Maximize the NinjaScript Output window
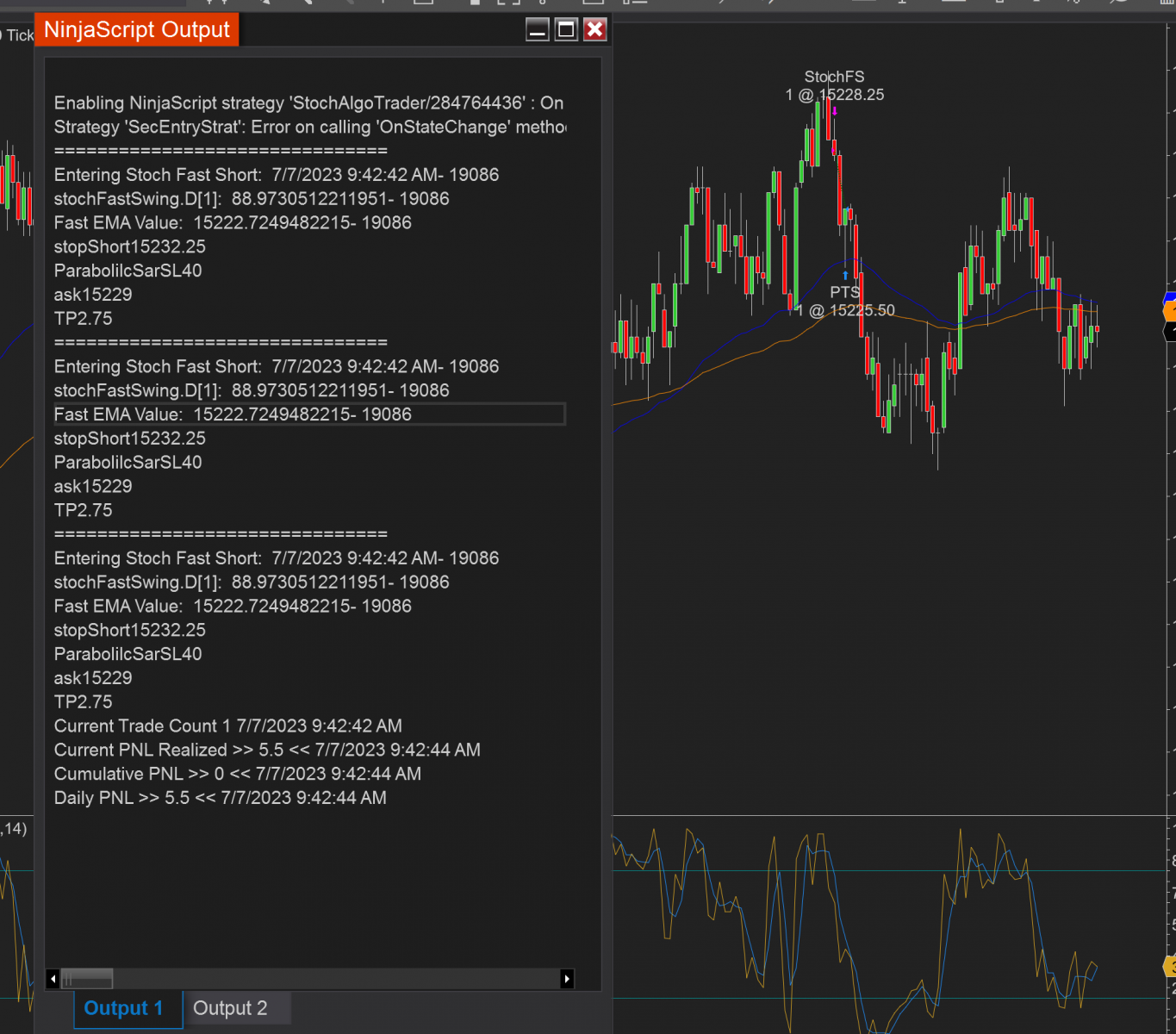 pos(566,30)
